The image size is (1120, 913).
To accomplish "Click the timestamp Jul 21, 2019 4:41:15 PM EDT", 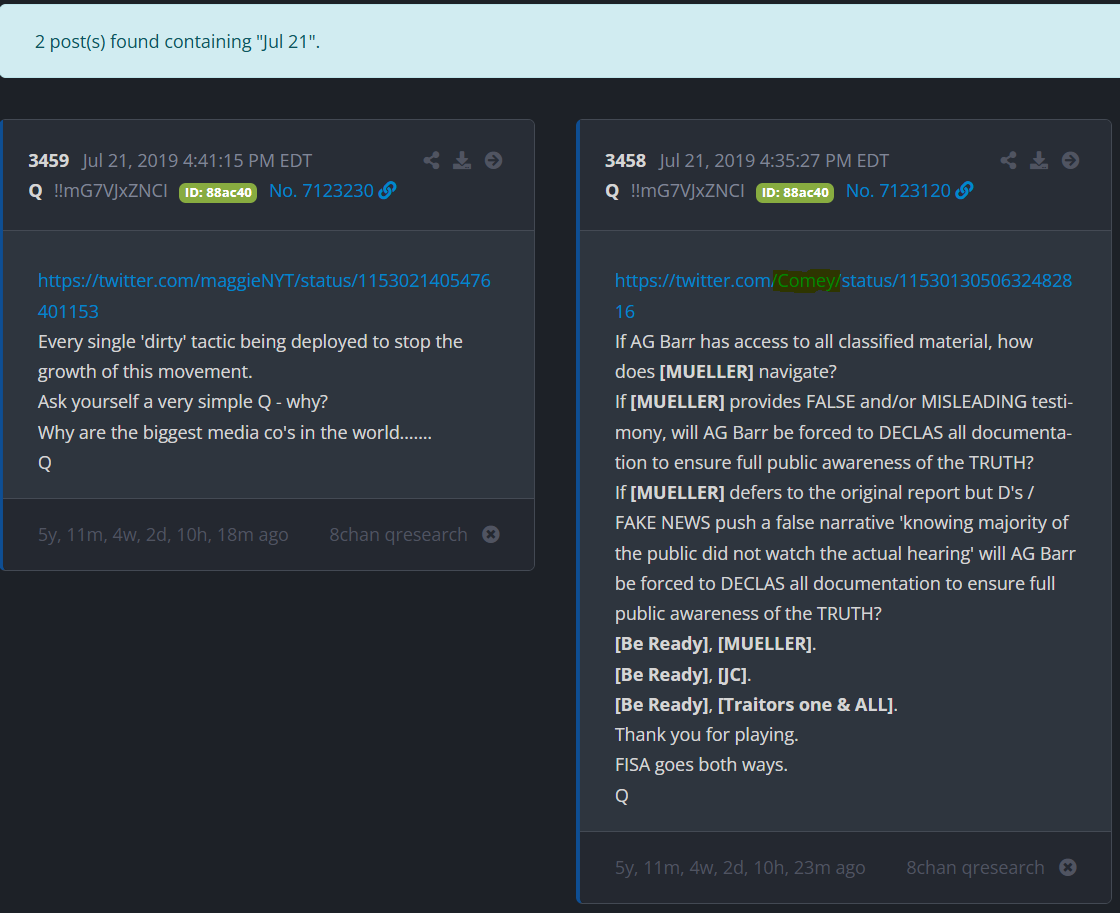I will click(x=197, y=161).
